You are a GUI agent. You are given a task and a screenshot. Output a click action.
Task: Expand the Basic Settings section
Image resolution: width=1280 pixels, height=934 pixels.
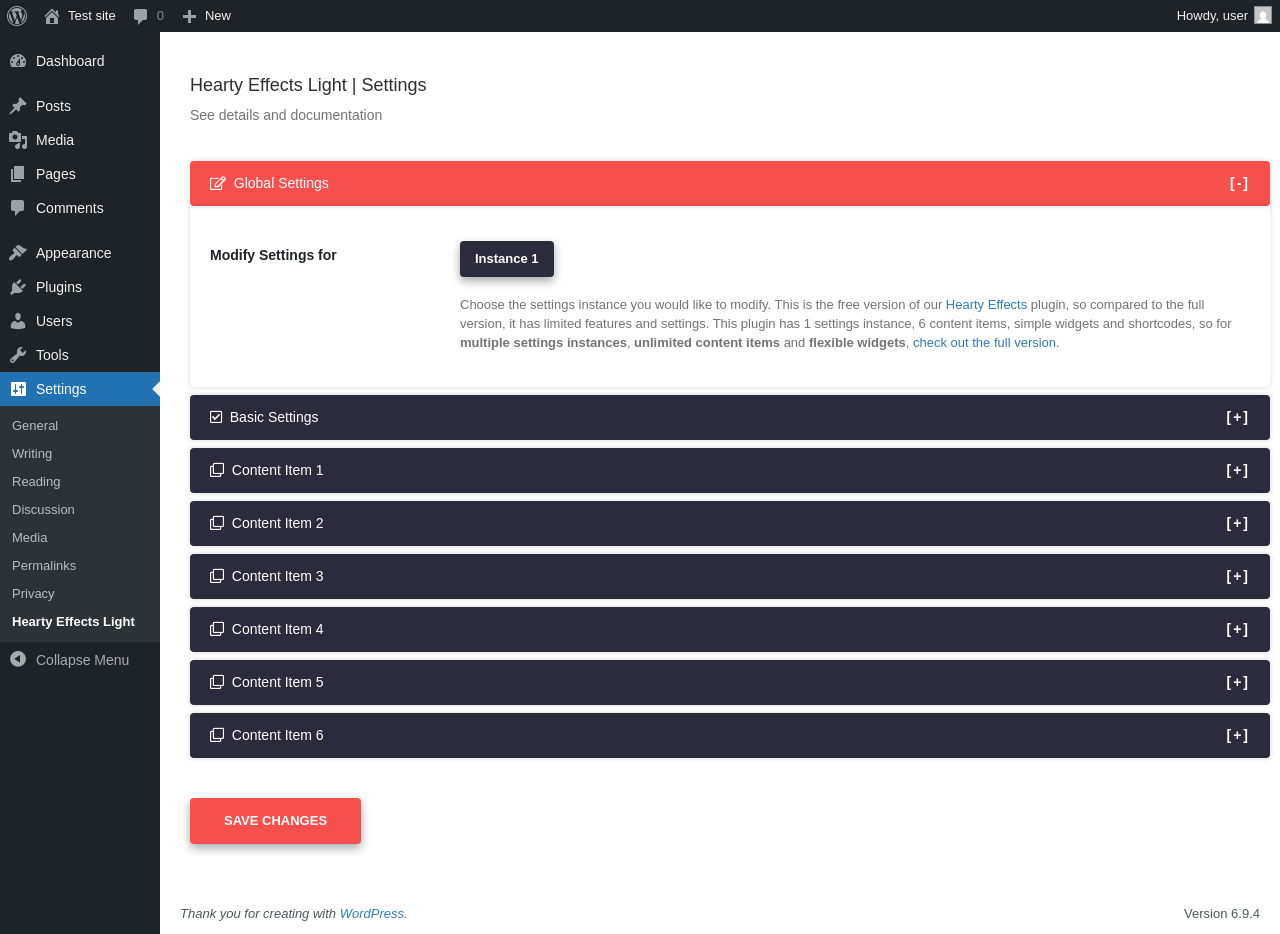pos(1237,417)
